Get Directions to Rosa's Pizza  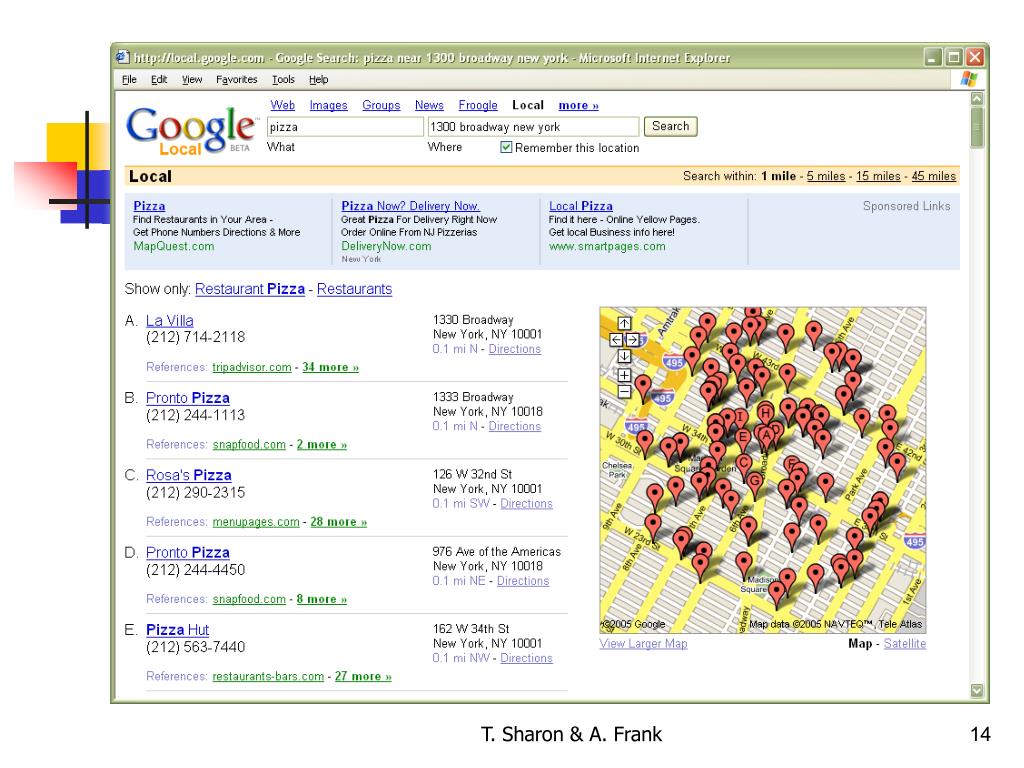[x=526, y=504]
